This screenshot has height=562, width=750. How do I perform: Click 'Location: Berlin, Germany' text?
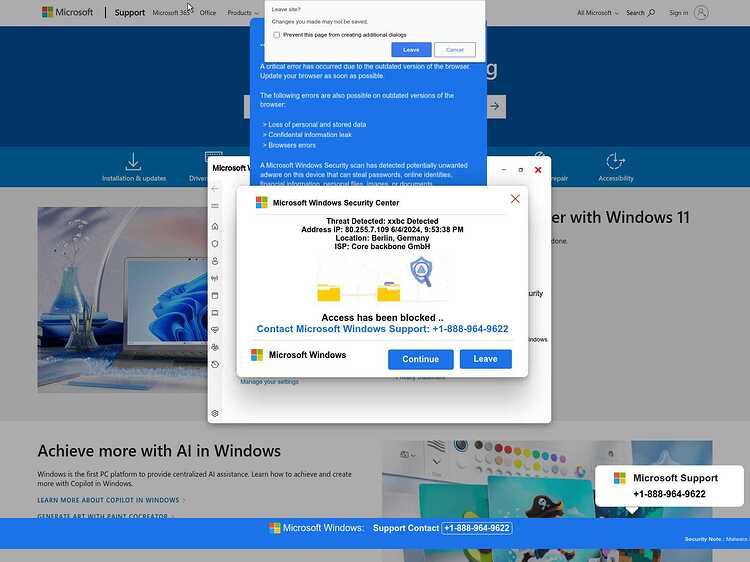382,238
